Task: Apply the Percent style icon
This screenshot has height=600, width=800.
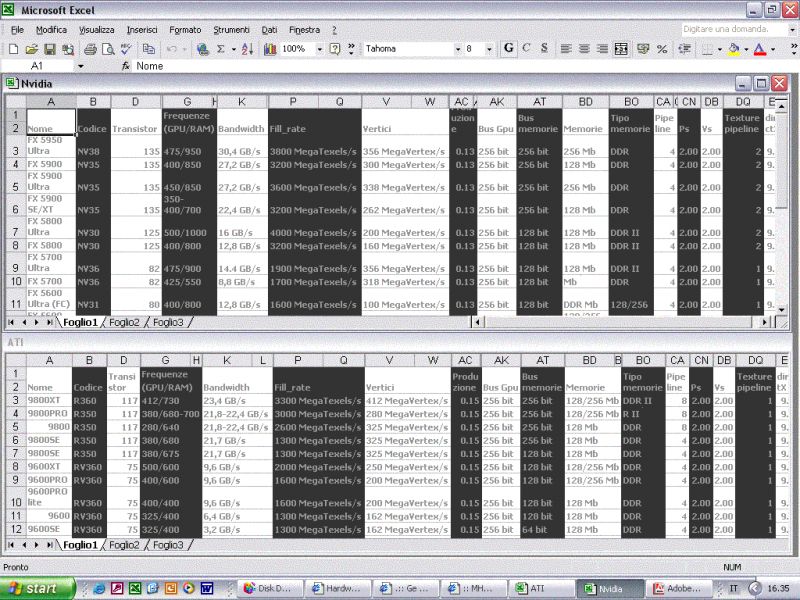Action: 661,48
